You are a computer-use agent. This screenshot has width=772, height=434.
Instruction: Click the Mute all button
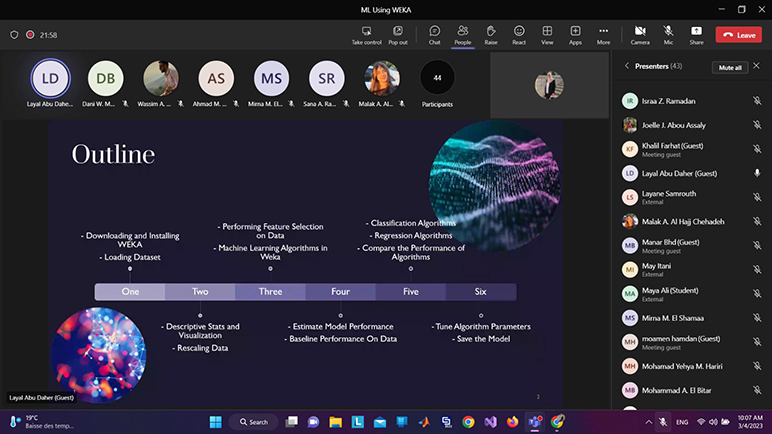click(731, 67)
